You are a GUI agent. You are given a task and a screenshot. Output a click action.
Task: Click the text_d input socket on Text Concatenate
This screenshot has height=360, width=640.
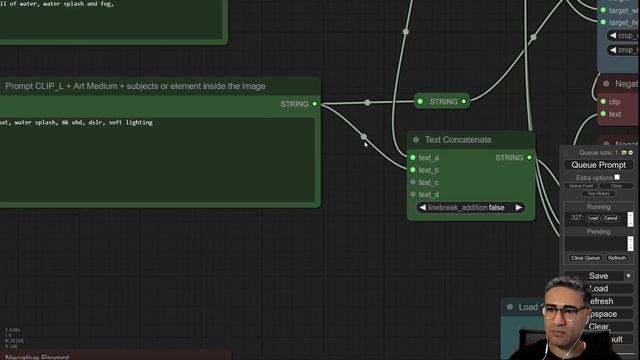[413, 194]
